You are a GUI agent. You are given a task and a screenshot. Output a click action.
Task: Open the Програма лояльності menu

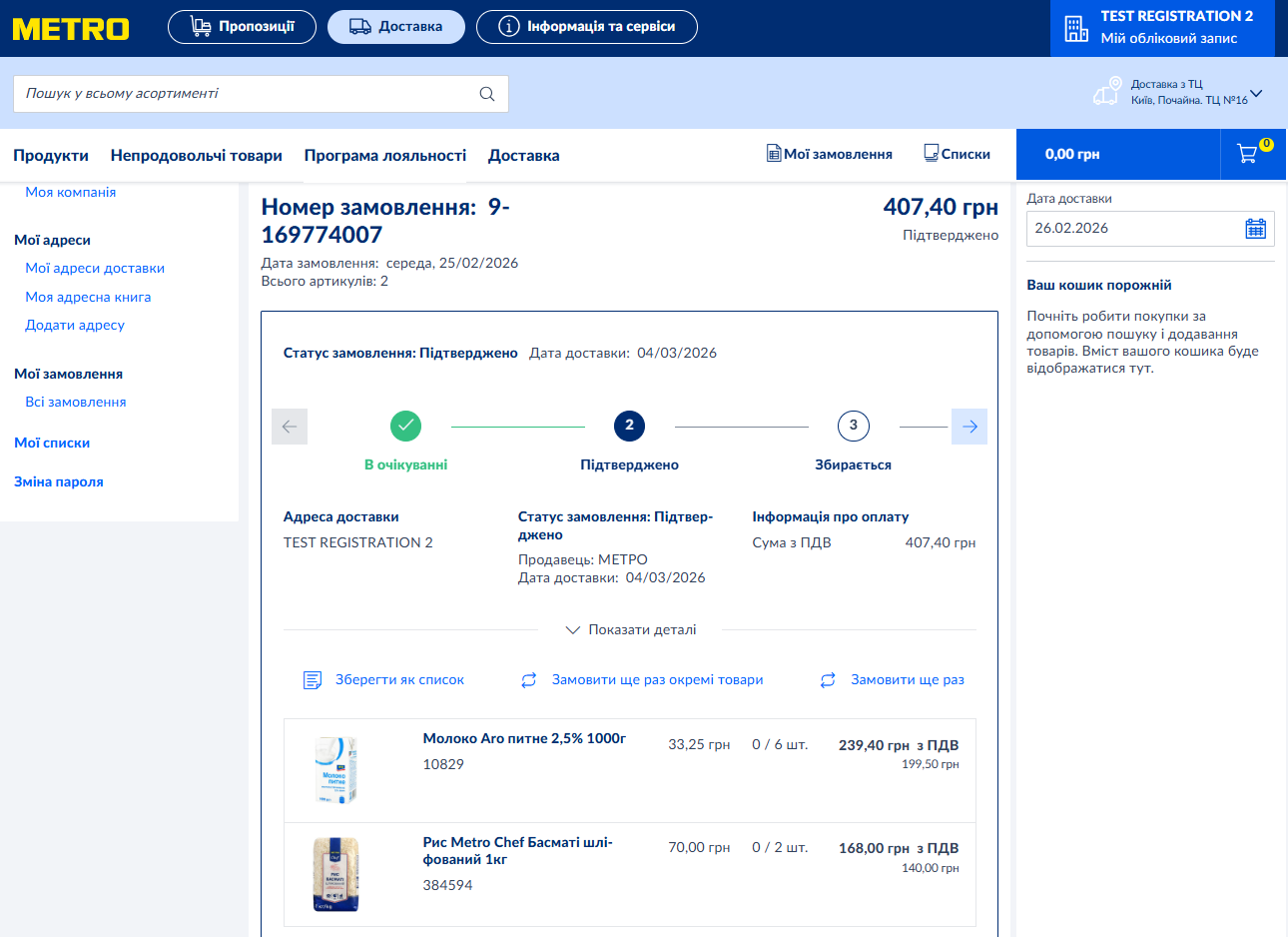[x=385, y=156]
